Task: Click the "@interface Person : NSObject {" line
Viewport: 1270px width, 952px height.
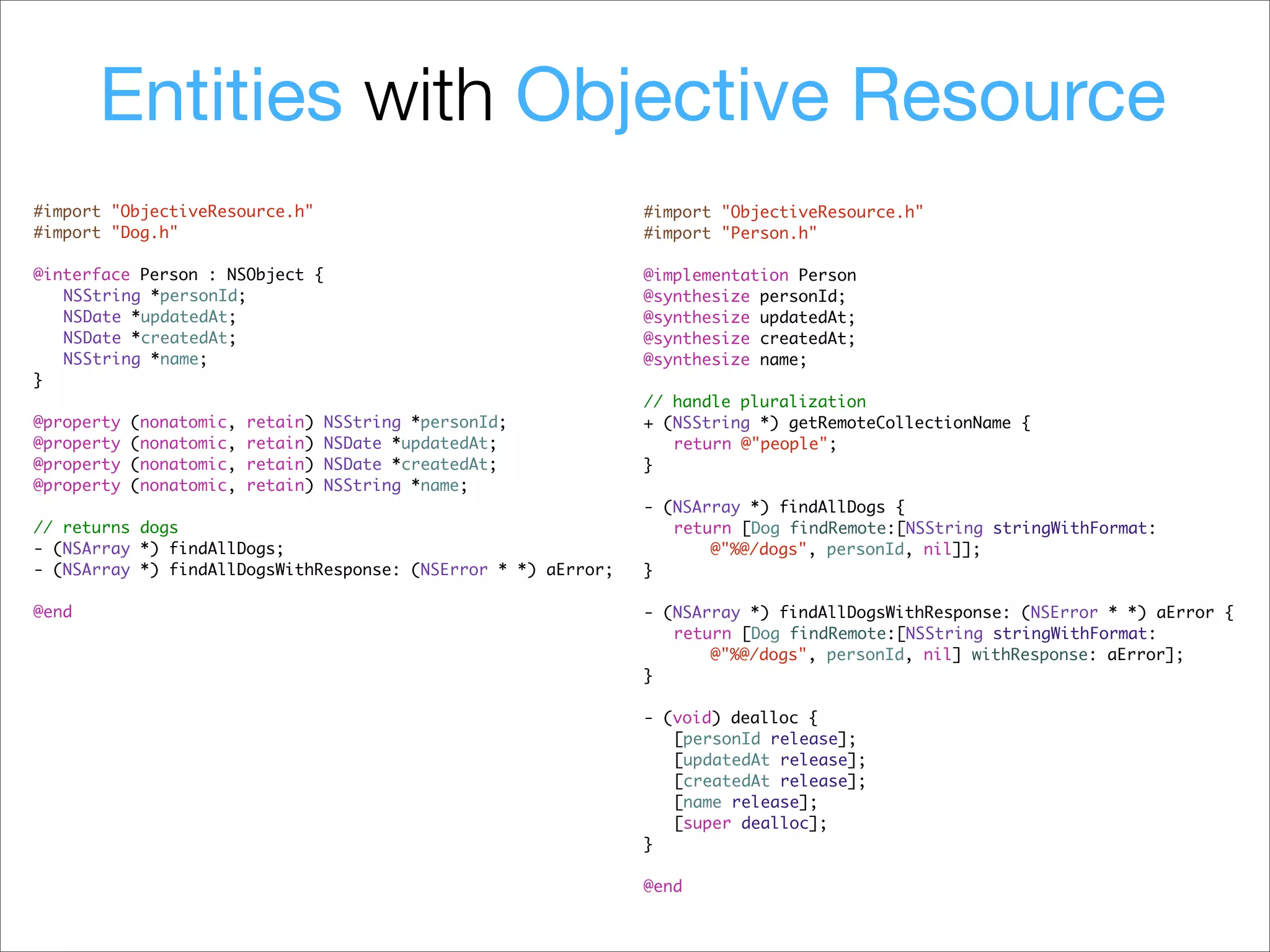Action: (179, 275)
